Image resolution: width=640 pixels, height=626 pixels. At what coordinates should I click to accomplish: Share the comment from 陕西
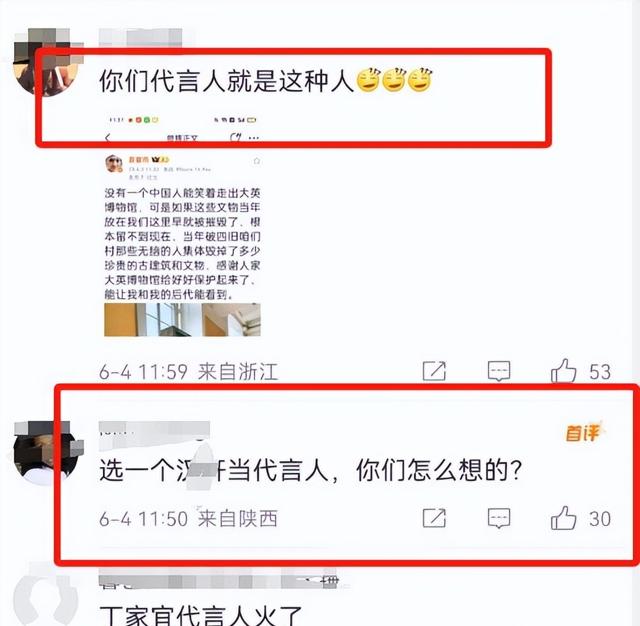pyautogui.click(x=434, y=518)
